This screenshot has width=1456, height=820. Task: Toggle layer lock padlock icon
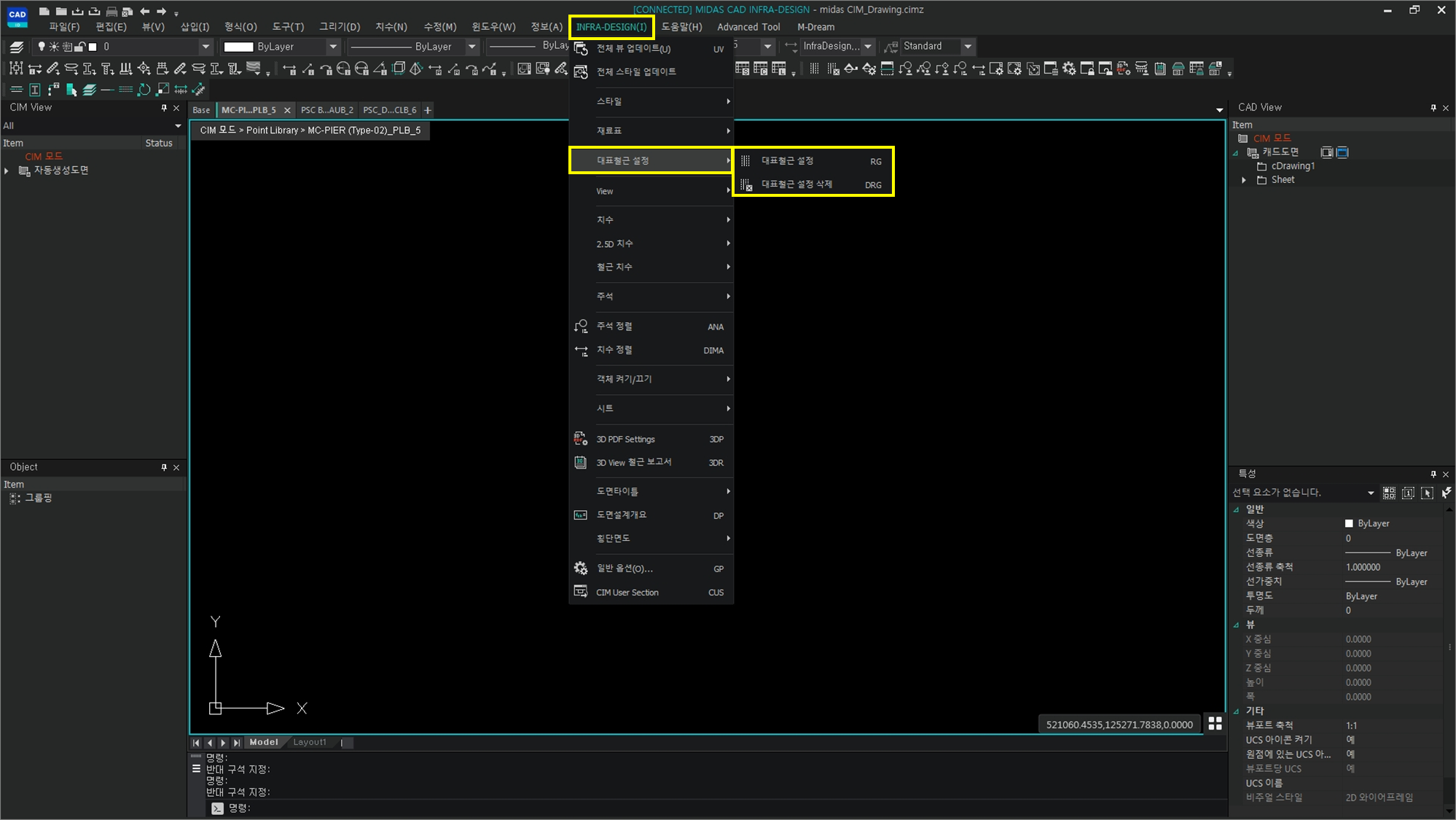(x=80, y=47)
